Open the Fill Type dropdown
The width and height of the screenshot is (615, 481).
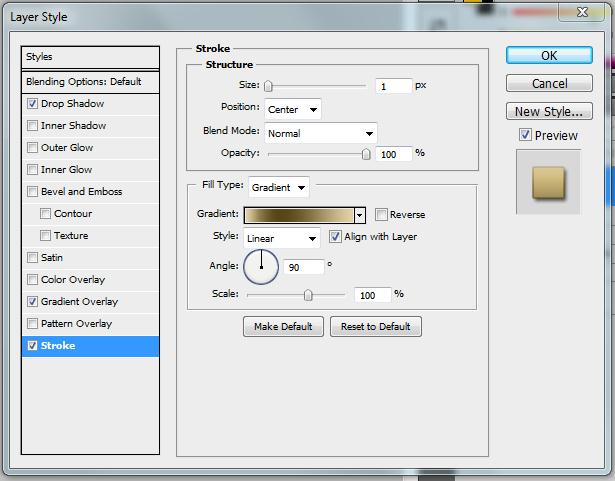[279, 187]
